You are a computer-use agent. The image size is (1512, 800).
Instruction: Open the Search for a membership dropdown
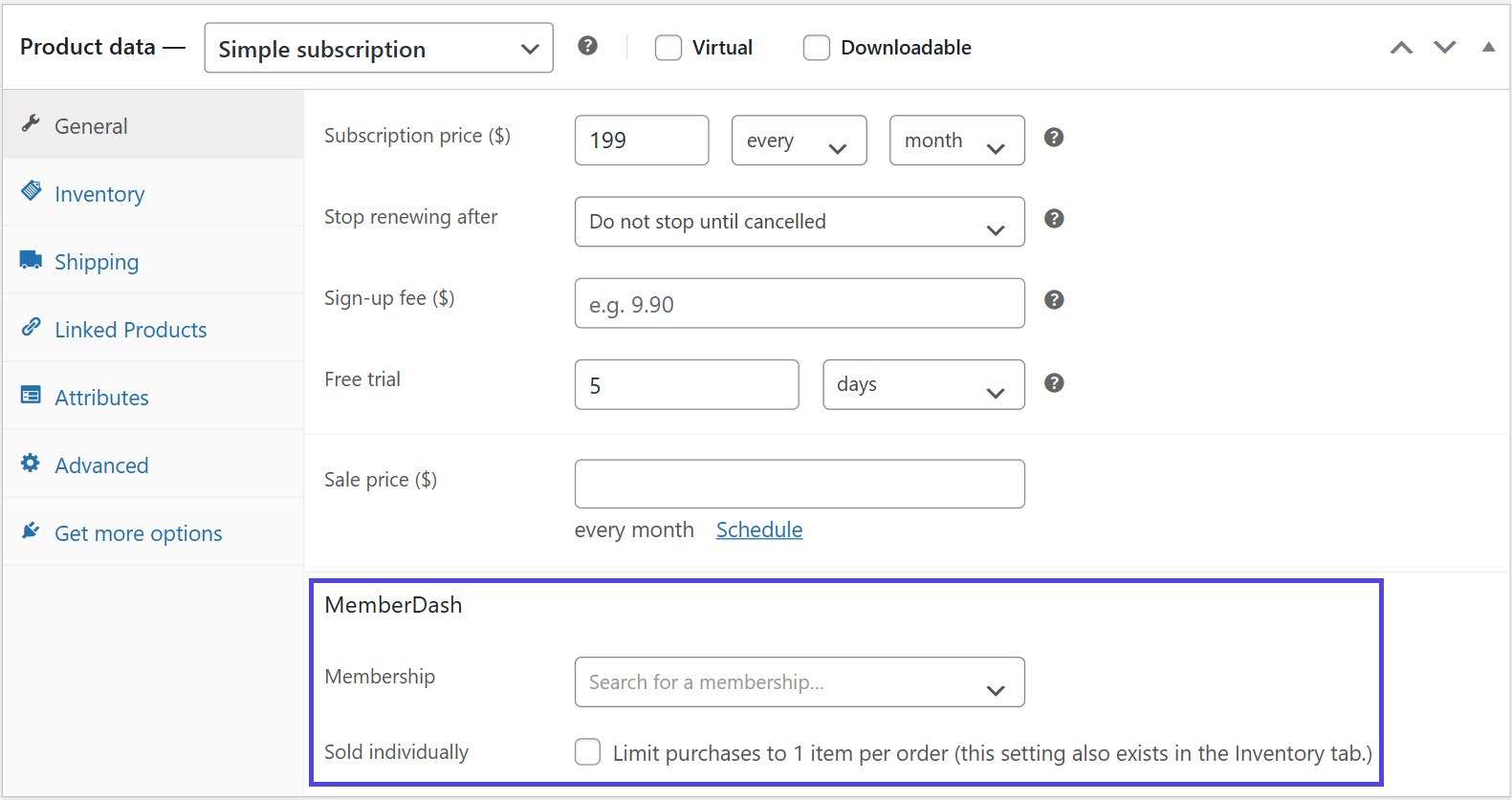click(x=800, y=682)
